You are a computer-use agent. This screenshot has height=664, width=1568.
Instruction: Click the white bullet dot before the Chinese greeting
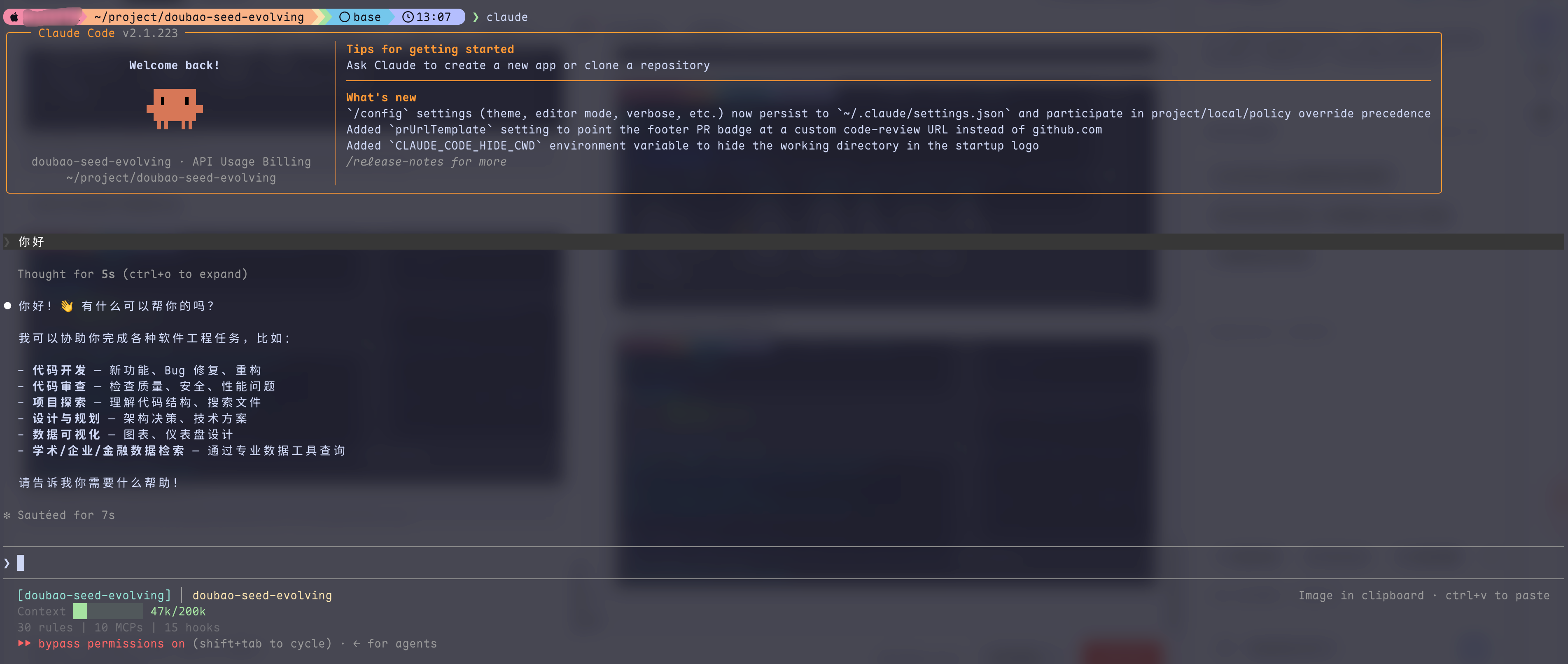(x=8, y=306)
